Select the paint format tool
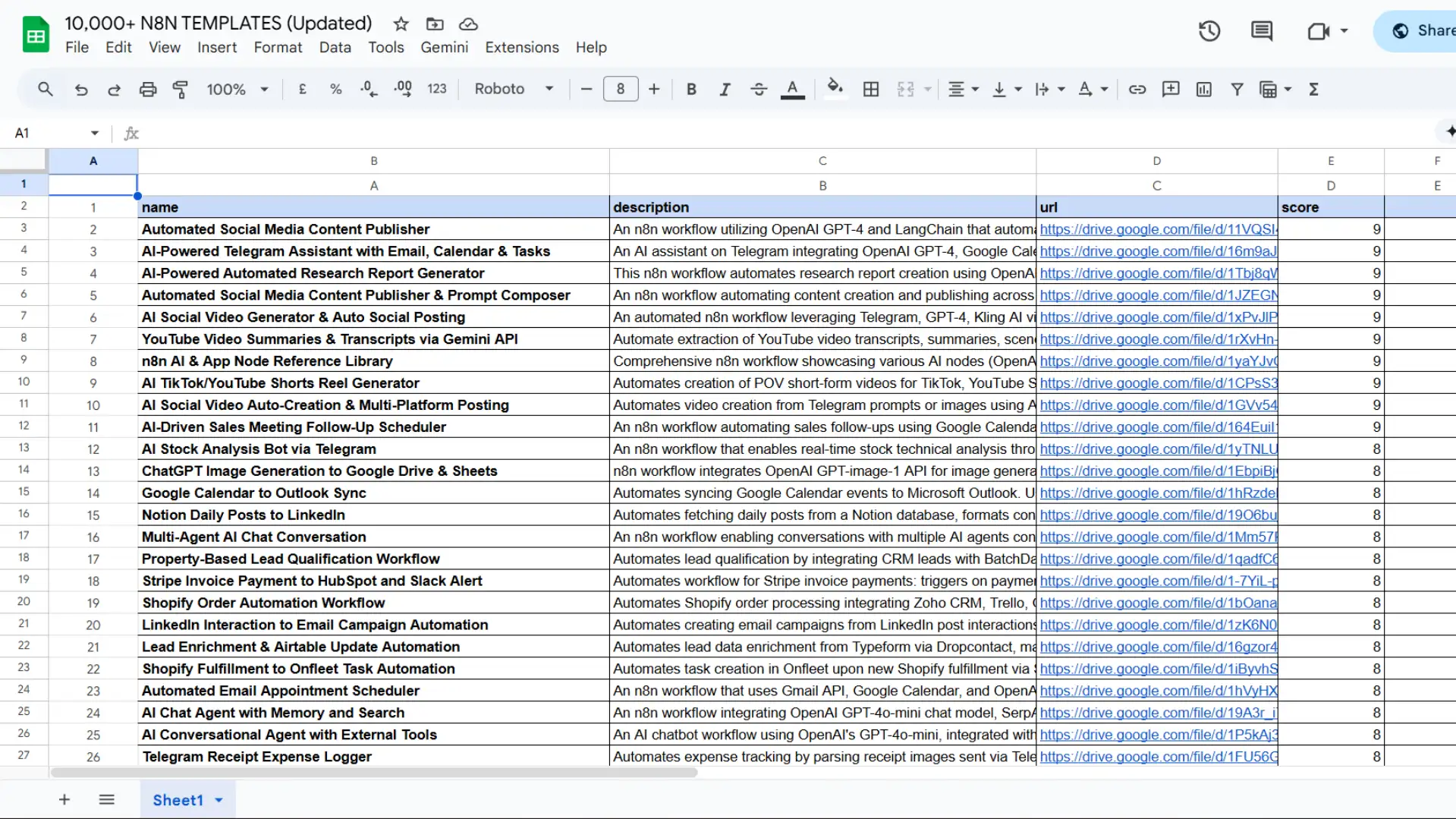Screen dimensions: 1456x819 coord(181,89)
